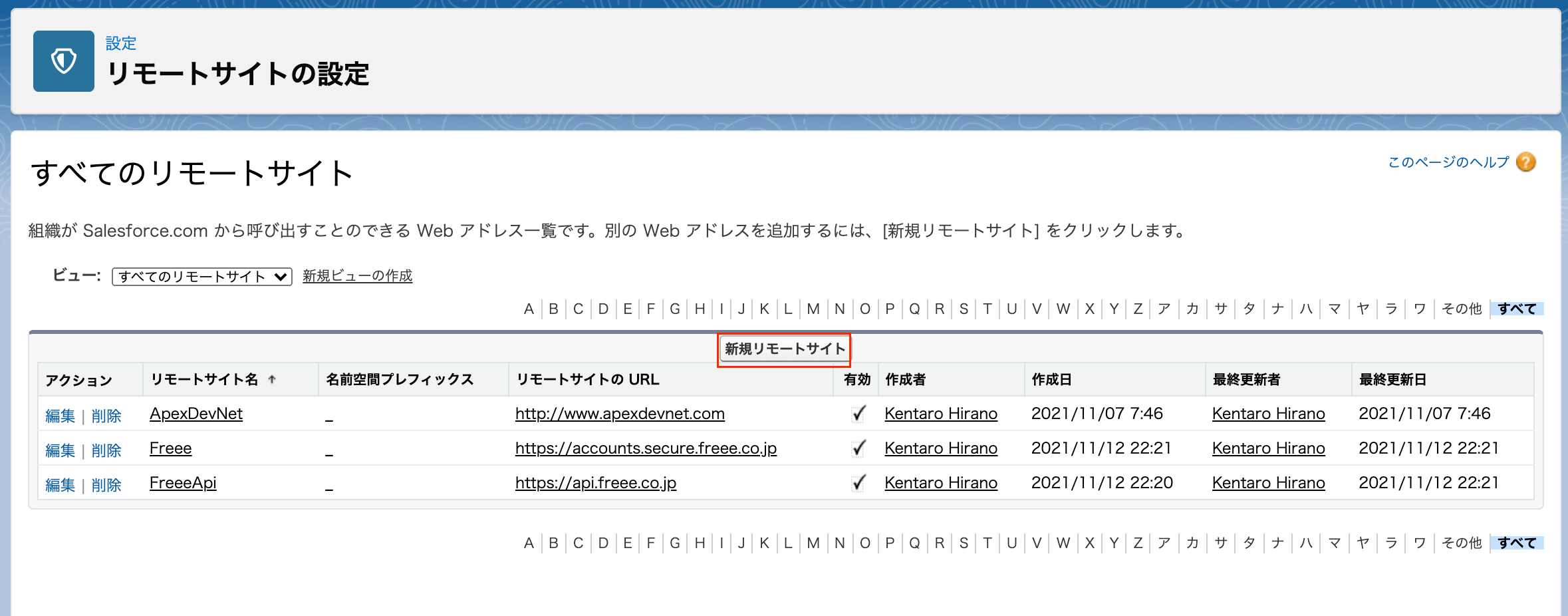Screen dimensions: 1568x616
Task: Open the 新規ビューの作成 link
Action: [x=358, y=275]
